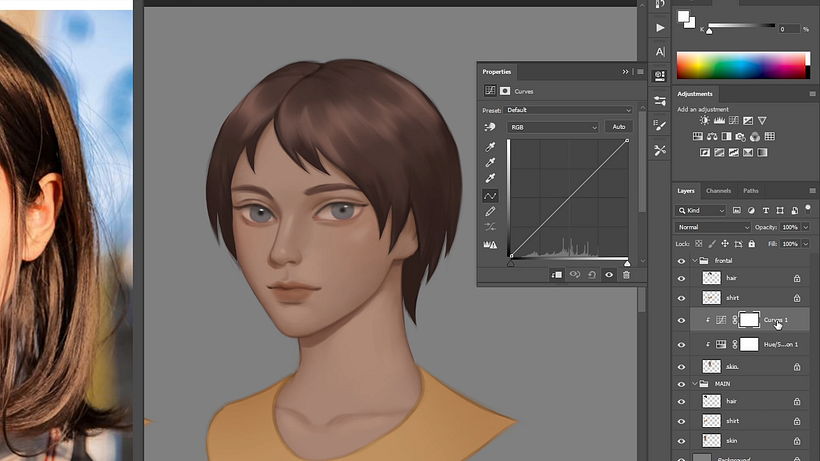
Task: Add a Color Balance adjustment
Action: [712, 136]
